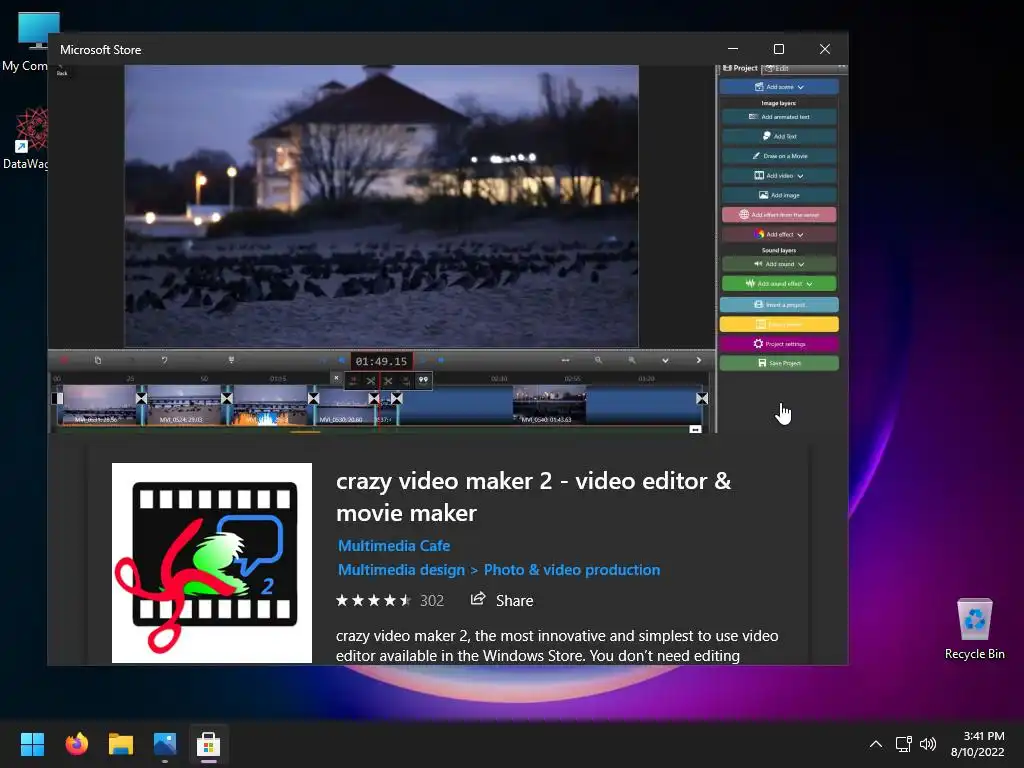Click the Microsoft Store taskbar icon
The image size is (1024, 768).
[x=209, y=744]
